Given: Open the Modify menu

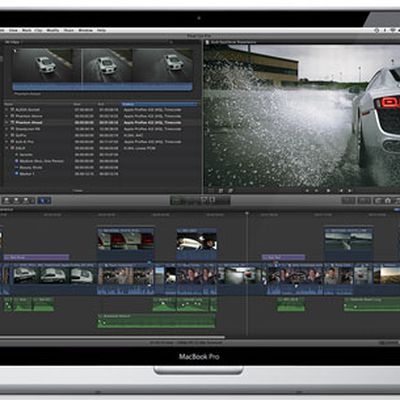Looking at the screenshot, I should click(x=53, y=30).
